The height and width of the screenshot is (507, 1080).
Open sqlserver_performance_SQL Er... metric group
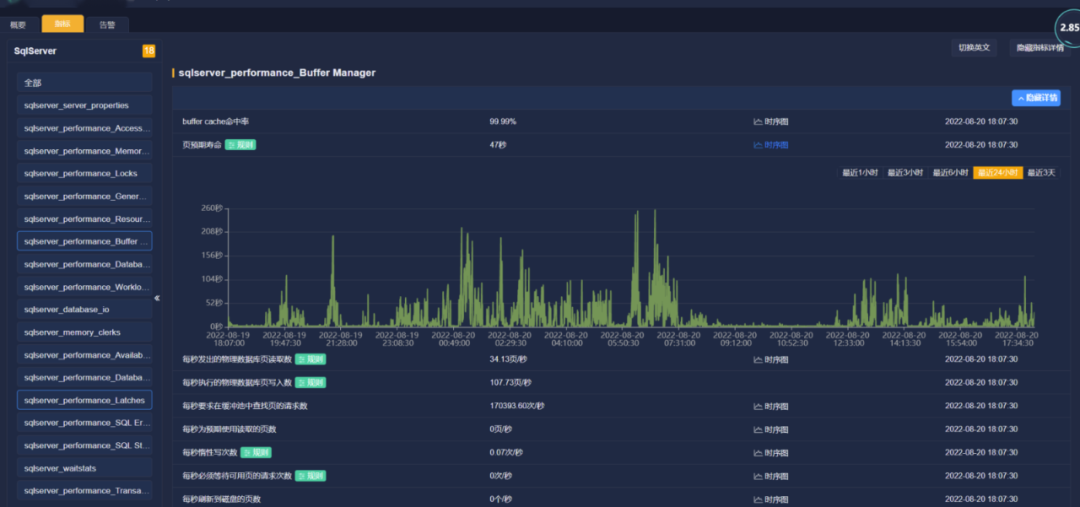click(85, 423)
